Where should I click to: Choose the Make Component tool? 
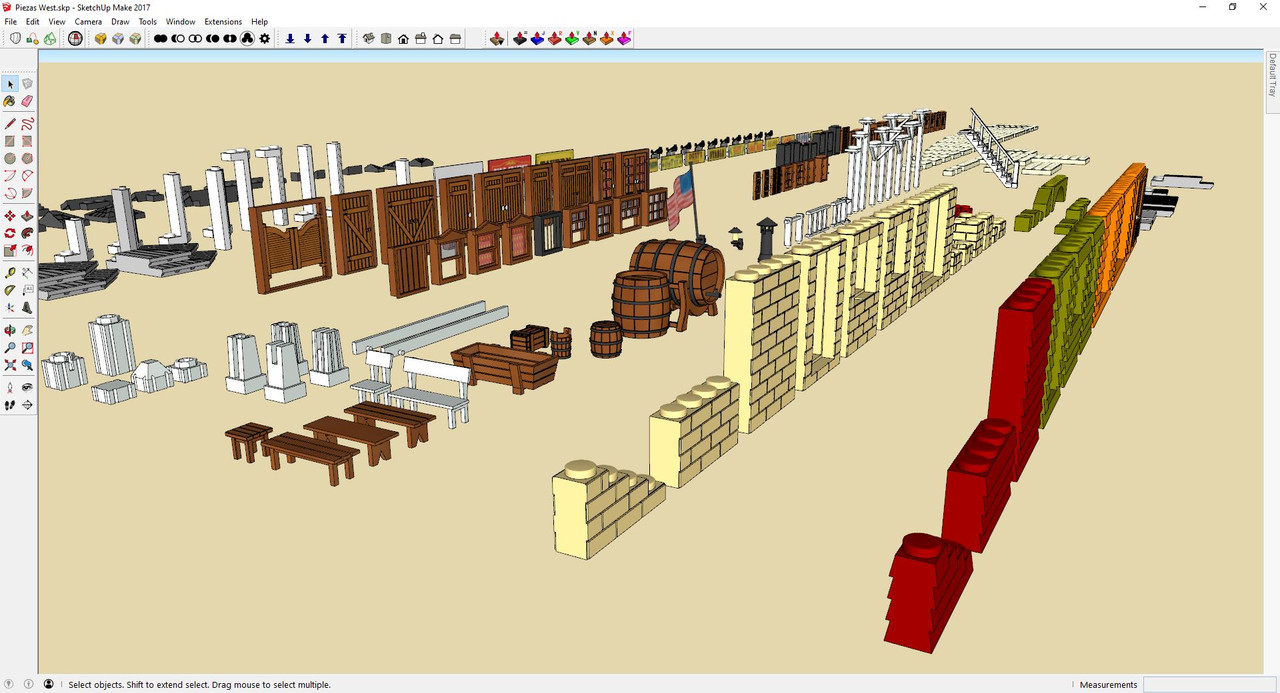[x=27, y=84]
